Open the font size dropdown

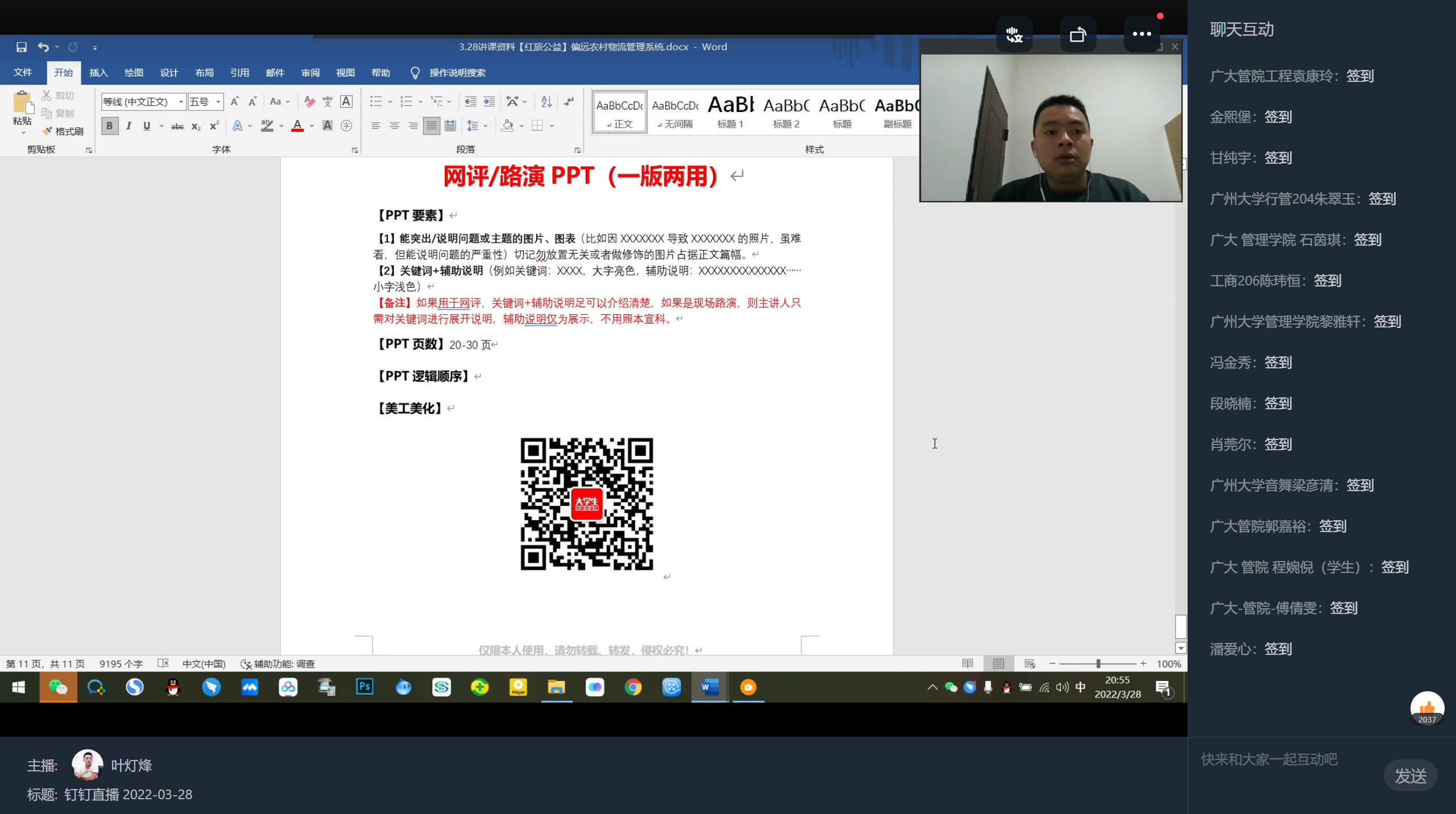click(218, 102)
